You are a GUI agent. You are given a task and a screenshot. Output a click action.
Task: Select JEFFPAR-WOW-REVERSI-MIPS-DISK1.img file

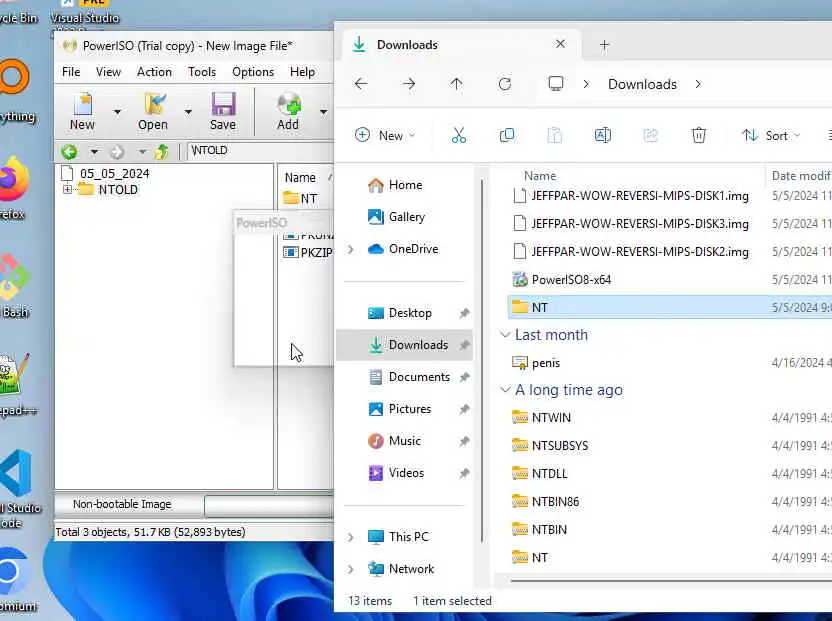[x=640, y=196]
